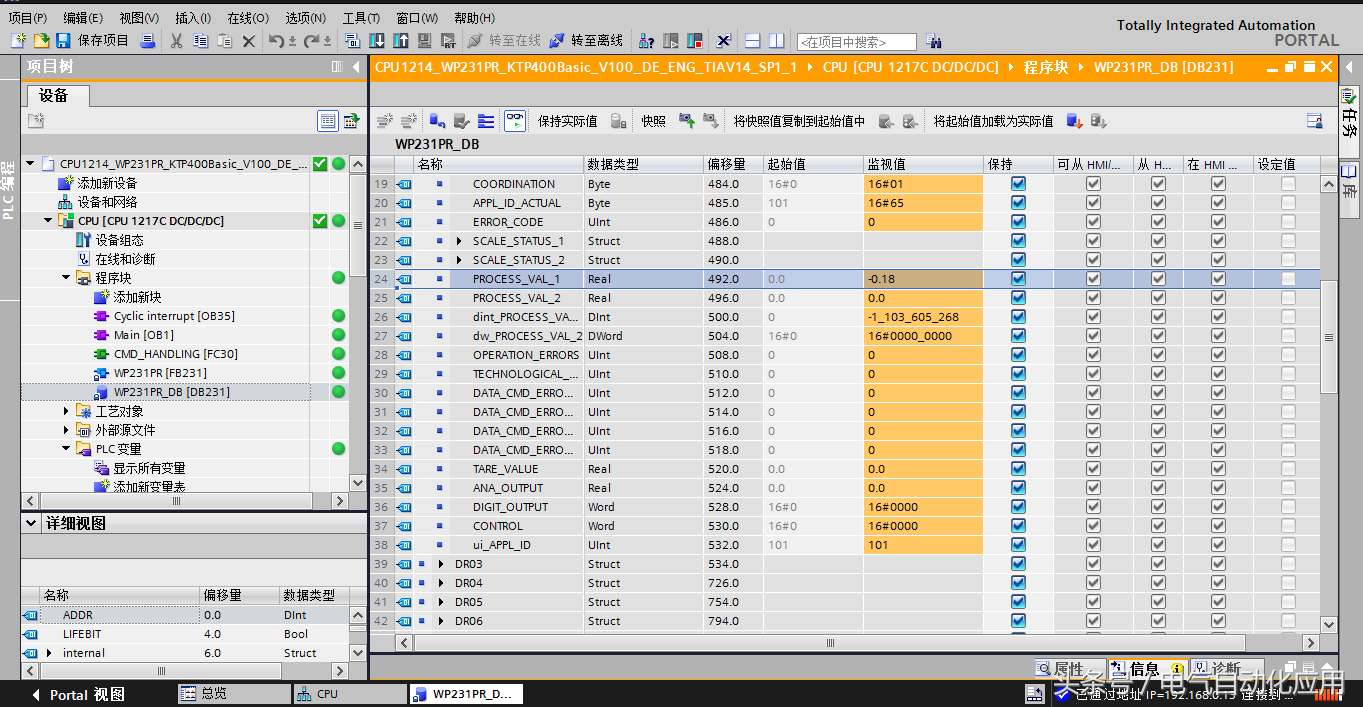Toggle retain checkbox for PROCESS_VAL_1
The image size is (1363, 707).
(x=1018, y=279)
